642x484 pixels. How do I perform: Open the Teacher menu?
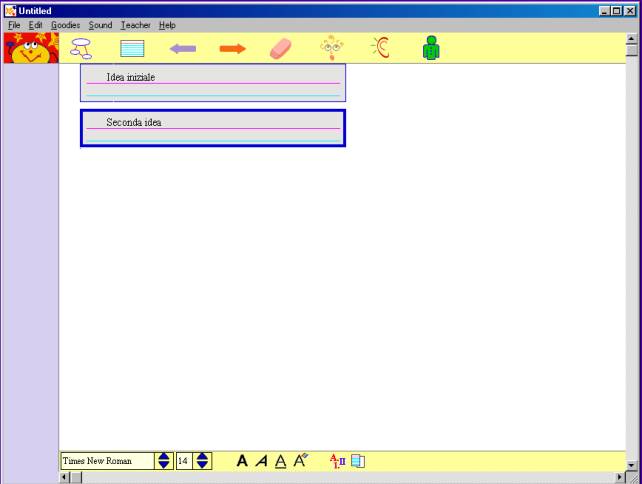tap(136, 25)
